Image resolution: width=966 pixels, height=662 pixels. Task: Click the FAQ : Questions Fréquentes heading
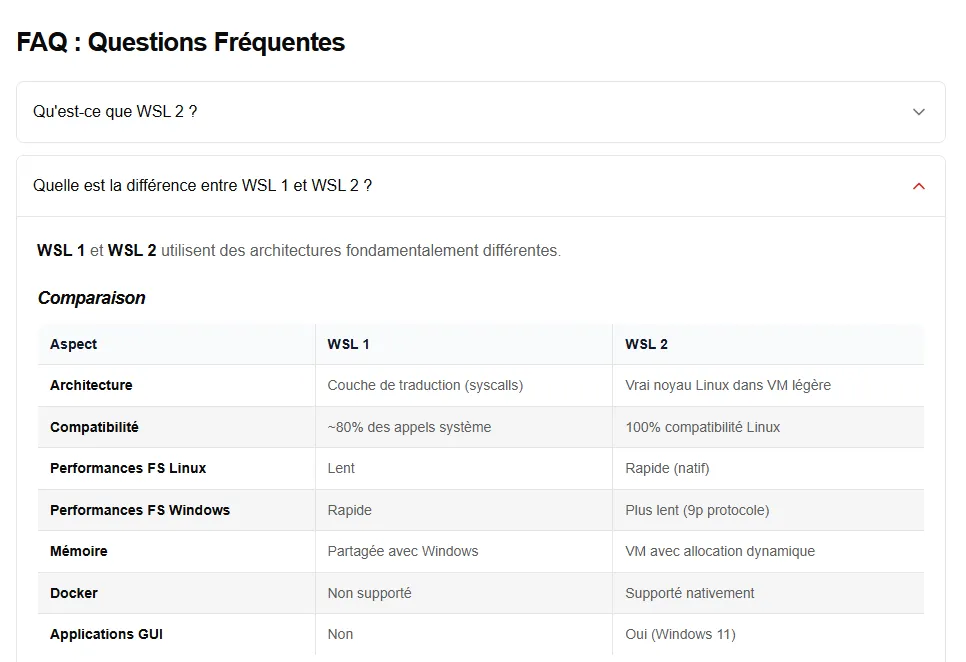coord(181,42)
